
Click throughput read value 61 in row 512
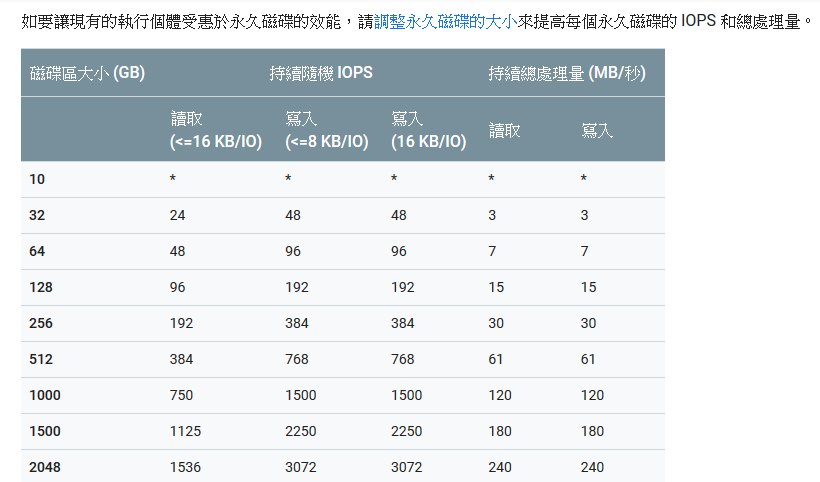click(x=496, y=359)
